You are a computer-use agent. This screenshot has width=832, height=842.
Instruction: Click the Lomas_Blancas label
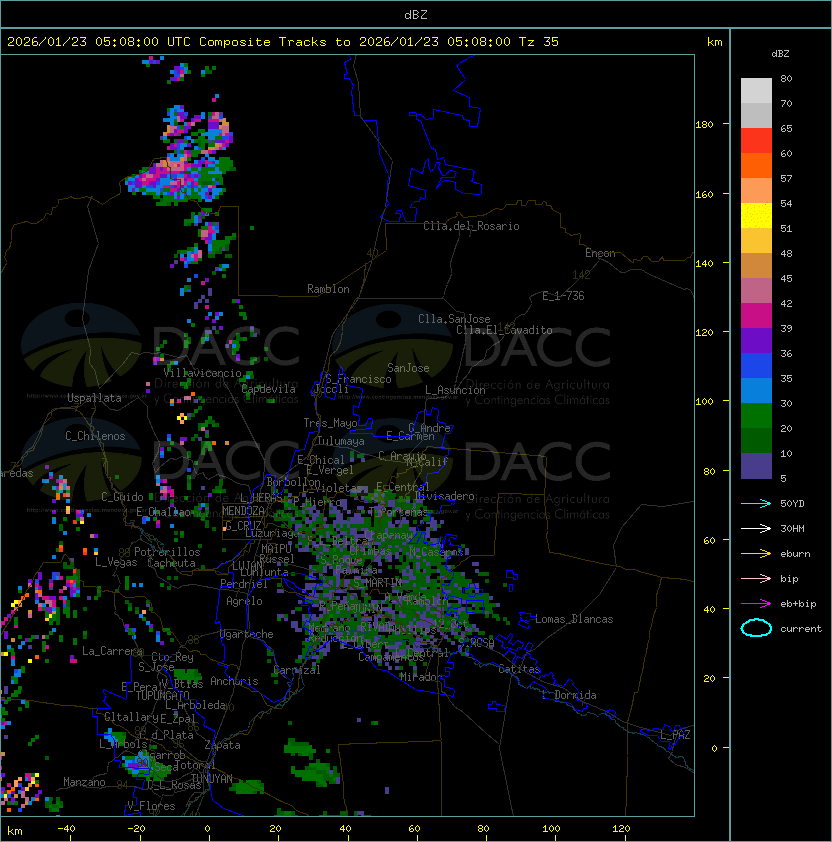[574, 619]
